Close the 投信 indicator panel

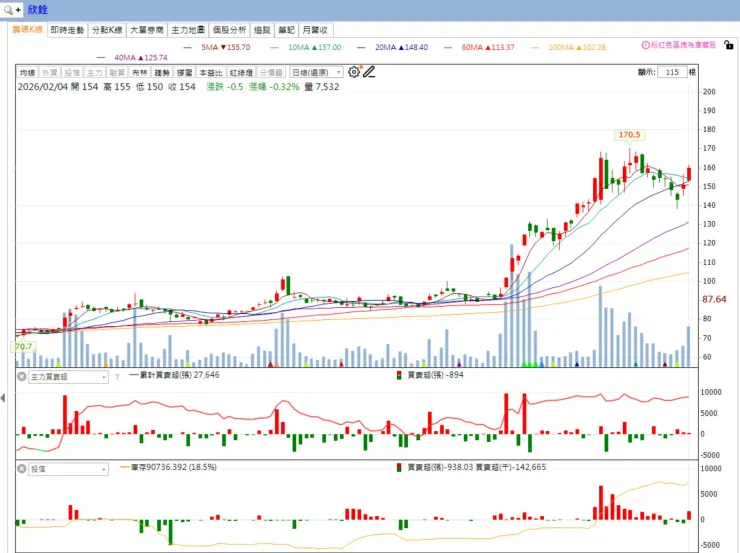click(22, 469)
